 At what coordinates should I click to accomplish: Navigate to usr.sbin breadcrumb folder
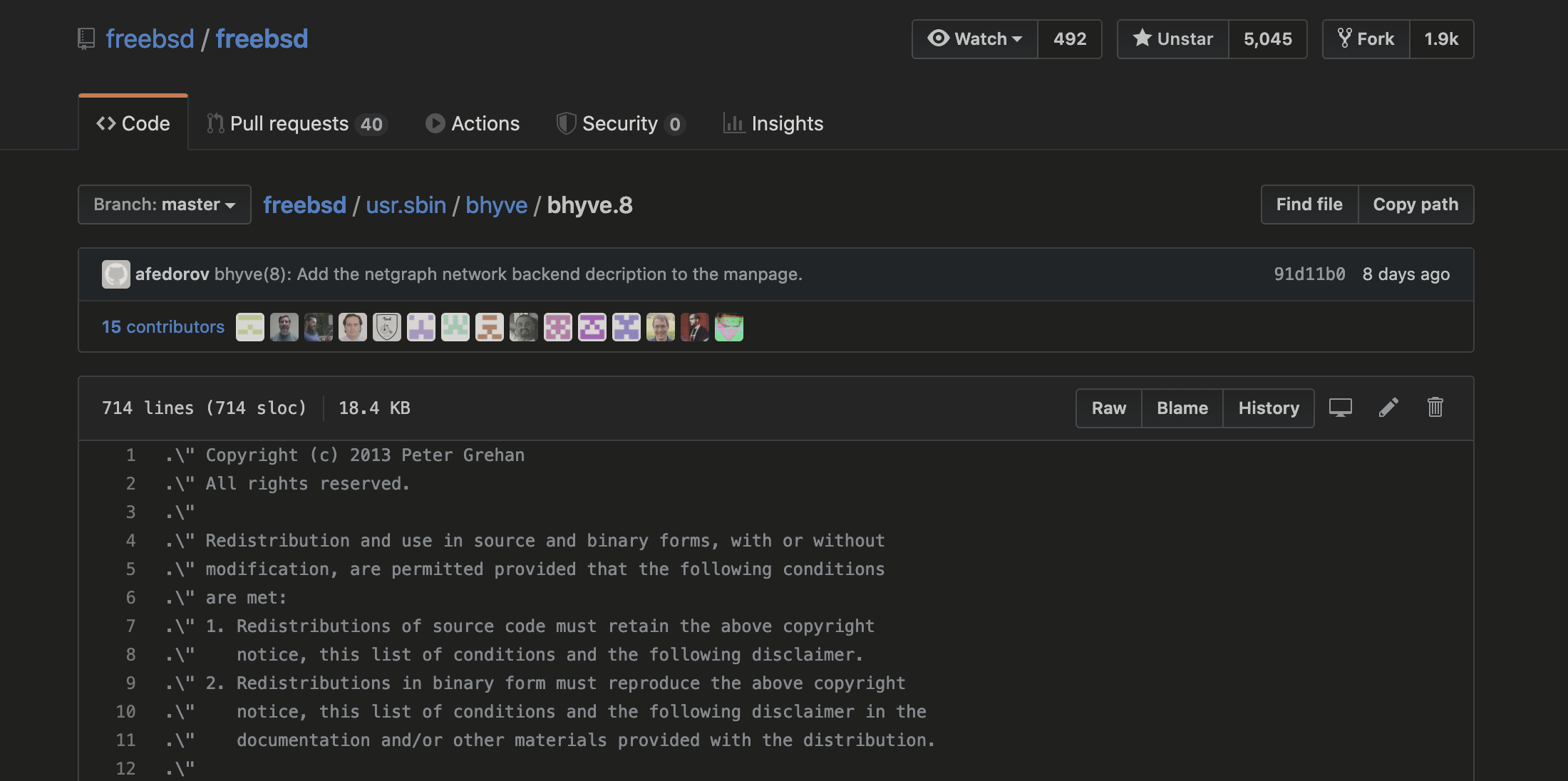(x=406, y=205)
